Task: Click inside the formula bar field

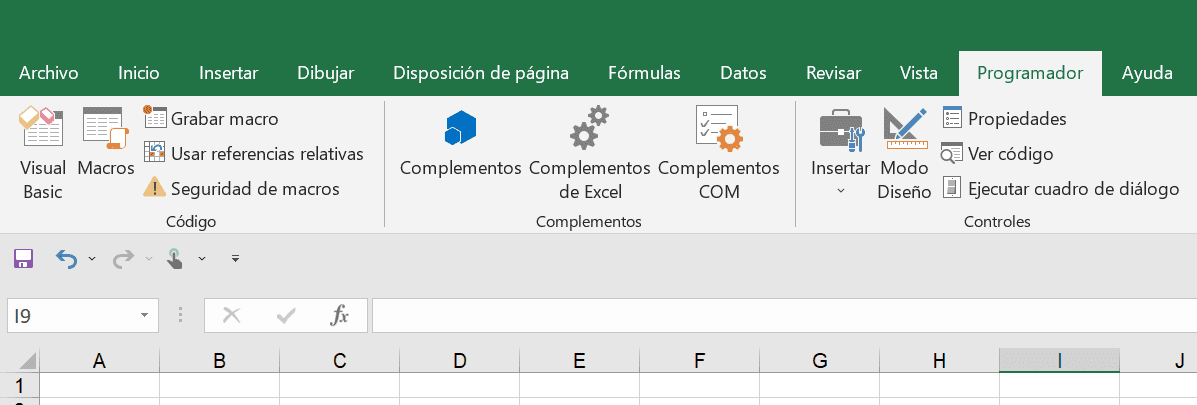Action: [780, 316]
